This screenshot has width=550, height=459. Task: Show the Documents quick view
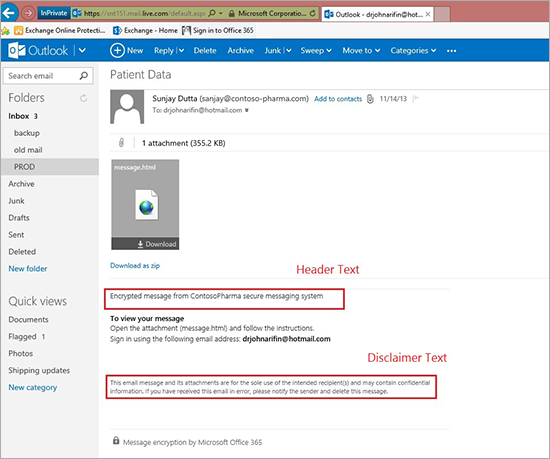(28, 319)
